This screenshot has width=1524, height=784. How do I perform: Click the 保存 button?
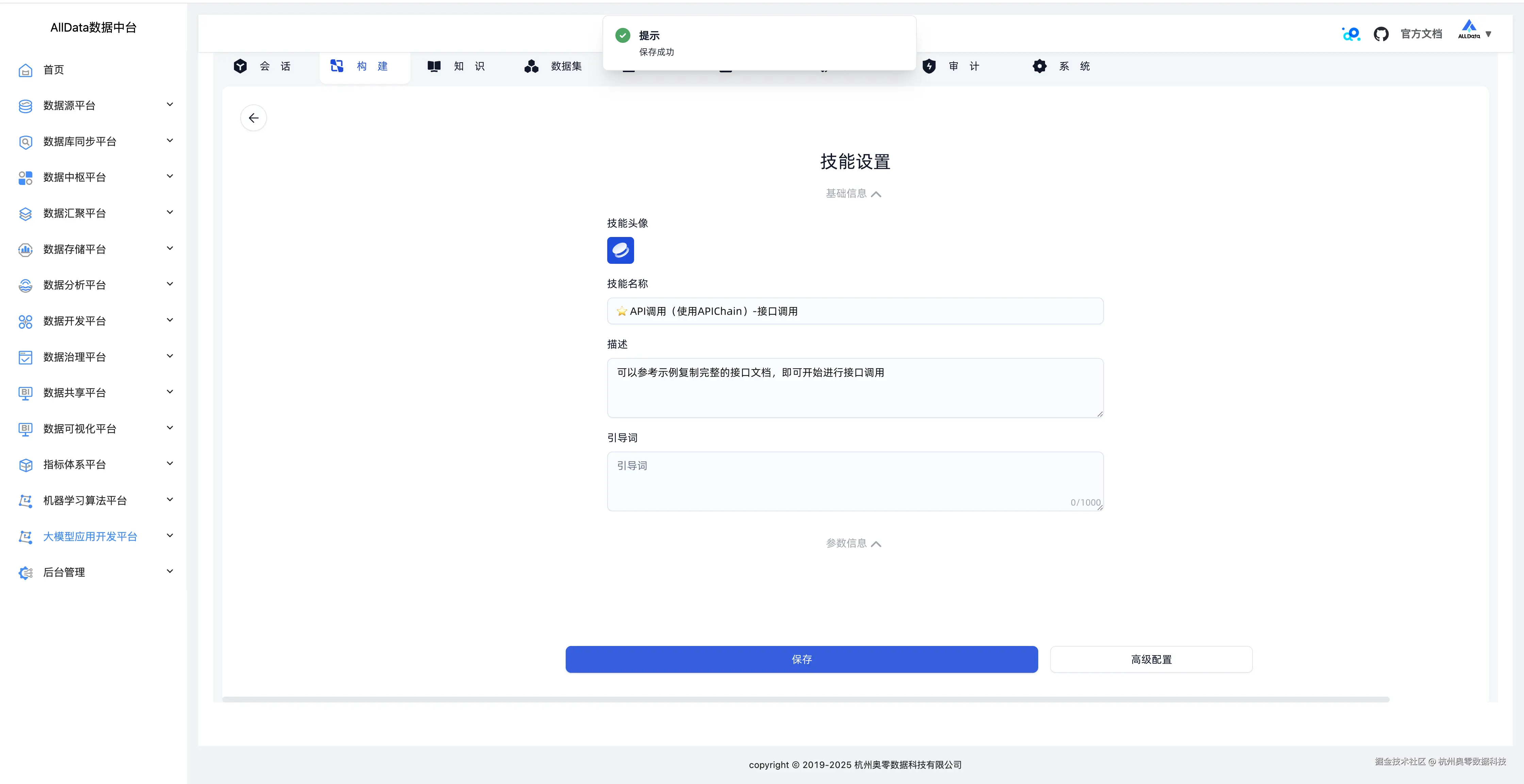801,659
